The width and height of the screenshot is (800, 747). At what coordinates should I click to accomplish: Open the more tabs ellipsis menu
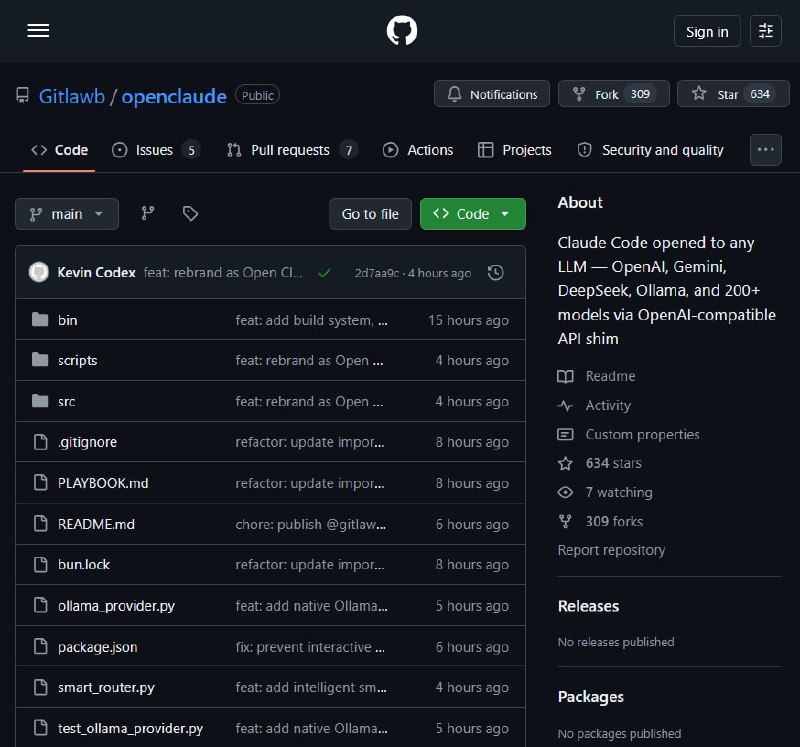(766, 150)
